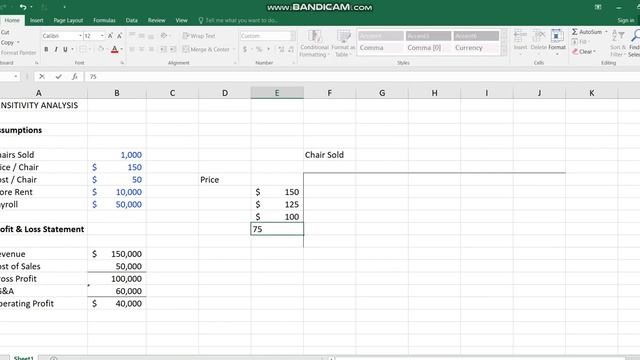This screenshot has height=360, width=640.
Task: Click the Chair Sold label cell
Action: pyautogui.click(x=329, y=155)
